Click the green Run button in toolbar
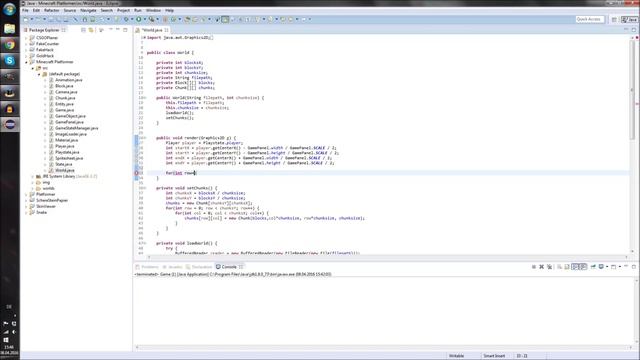This screenshot has width=640, height=360. 139,19
